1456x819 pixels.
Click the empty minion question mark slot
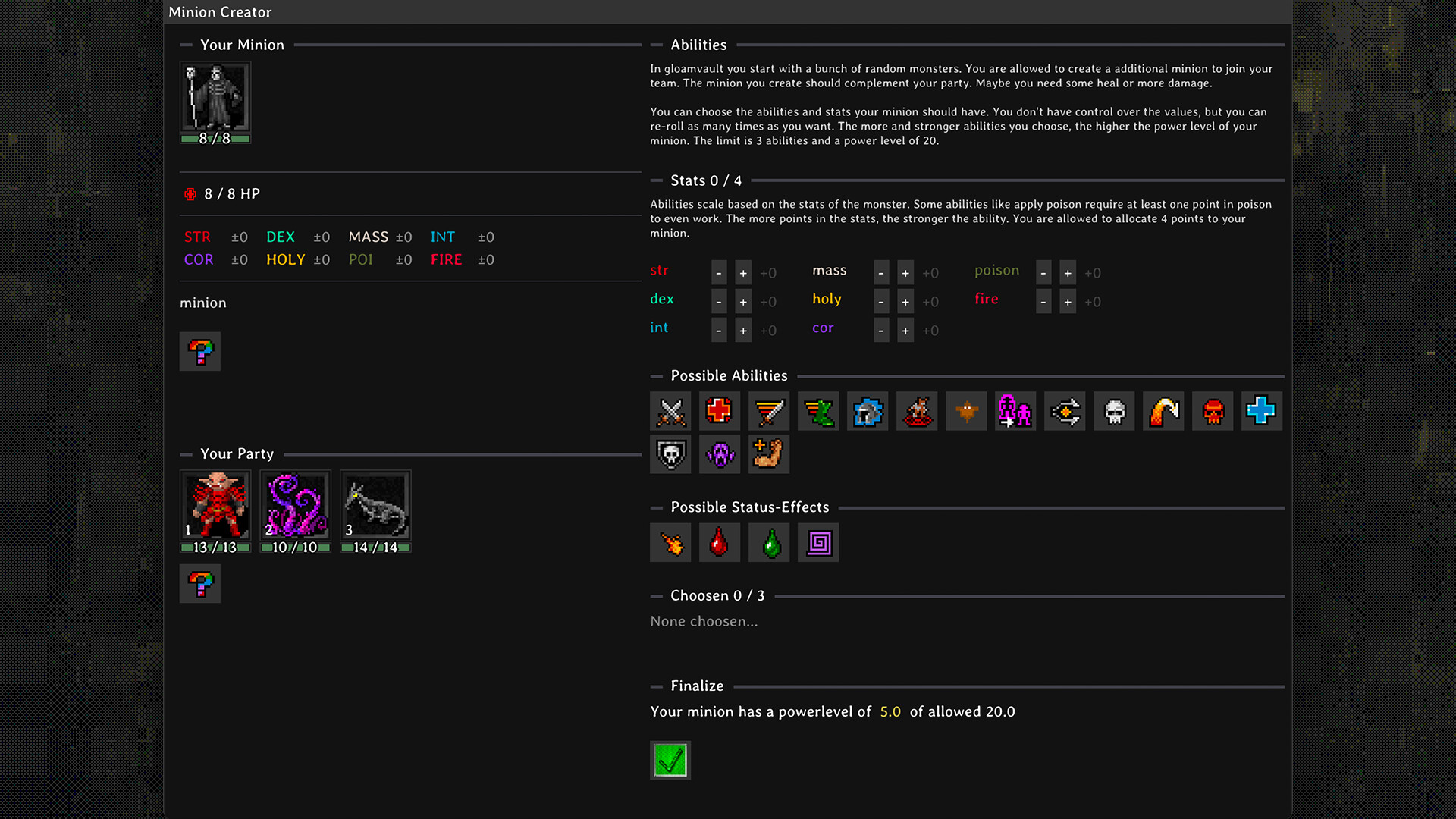(x=199, y=351)
